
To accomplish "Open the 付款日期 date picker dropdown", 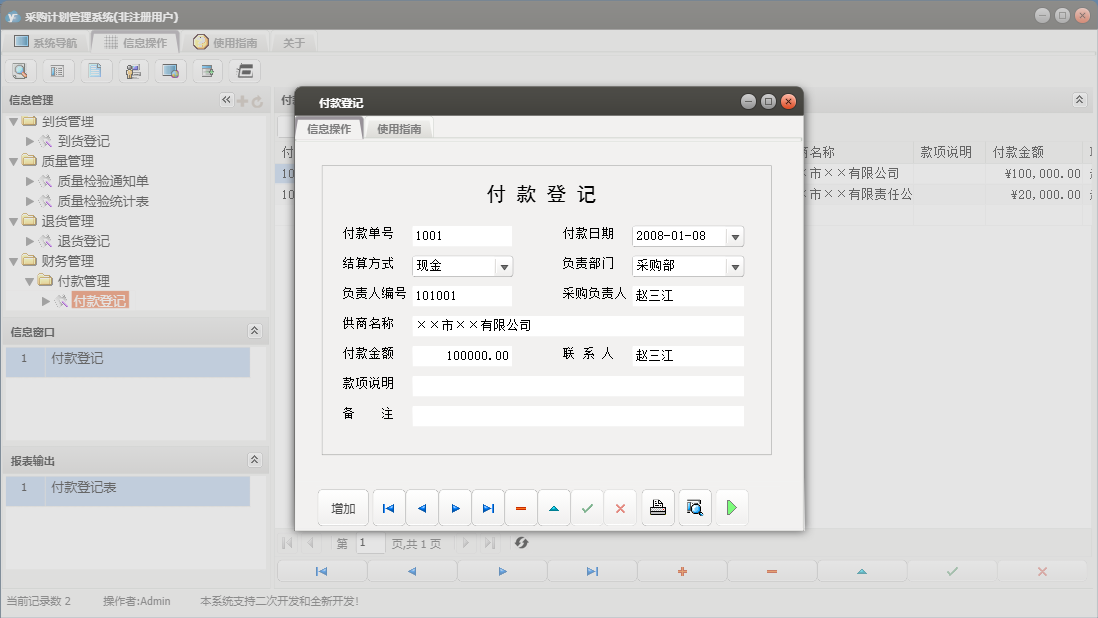I will pos(734,235).
